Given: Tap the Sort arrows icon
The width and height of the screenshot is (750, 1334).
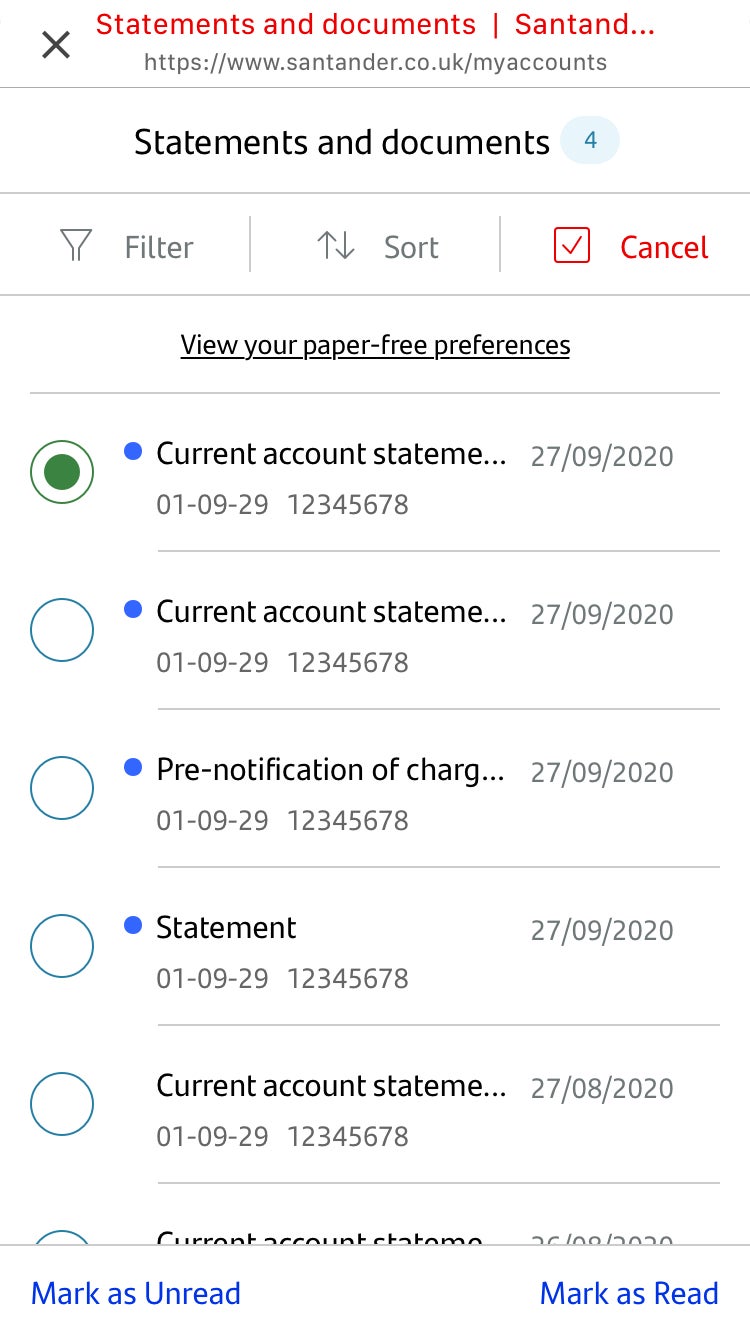Looking at the screenshot, I should coord(336,246).
